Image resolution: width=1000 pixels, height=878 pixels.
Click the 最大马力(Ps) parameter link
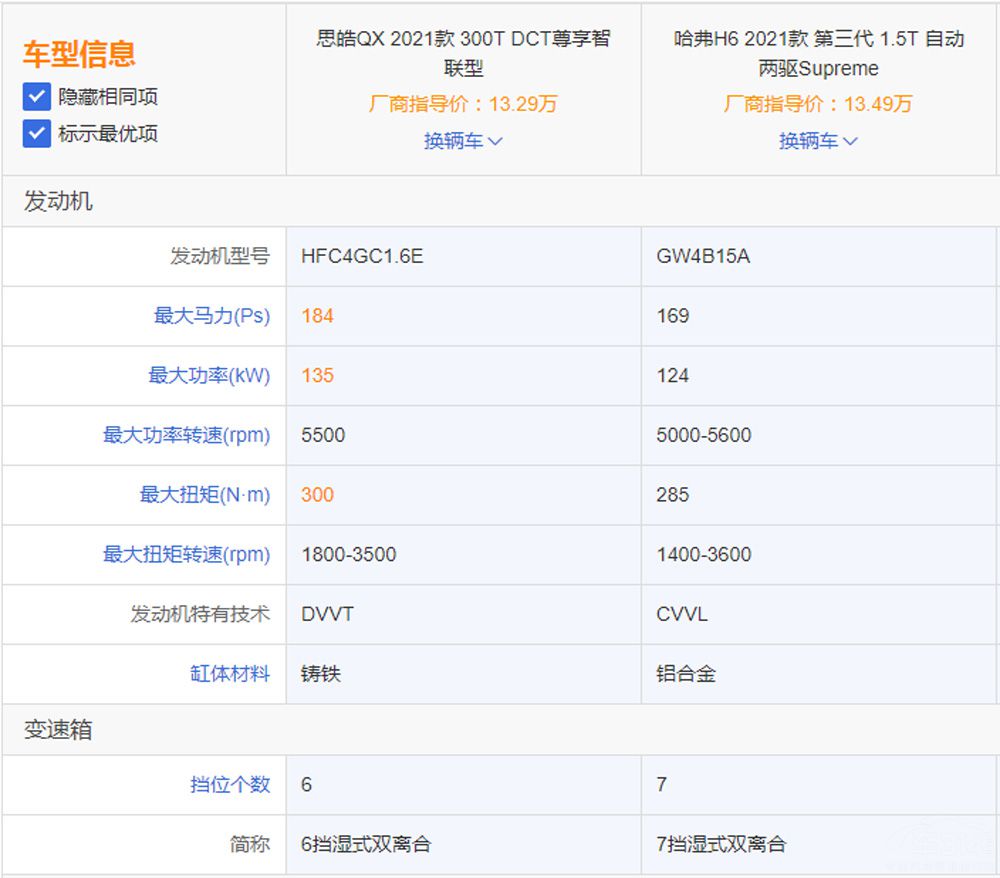tap(211, 316)
